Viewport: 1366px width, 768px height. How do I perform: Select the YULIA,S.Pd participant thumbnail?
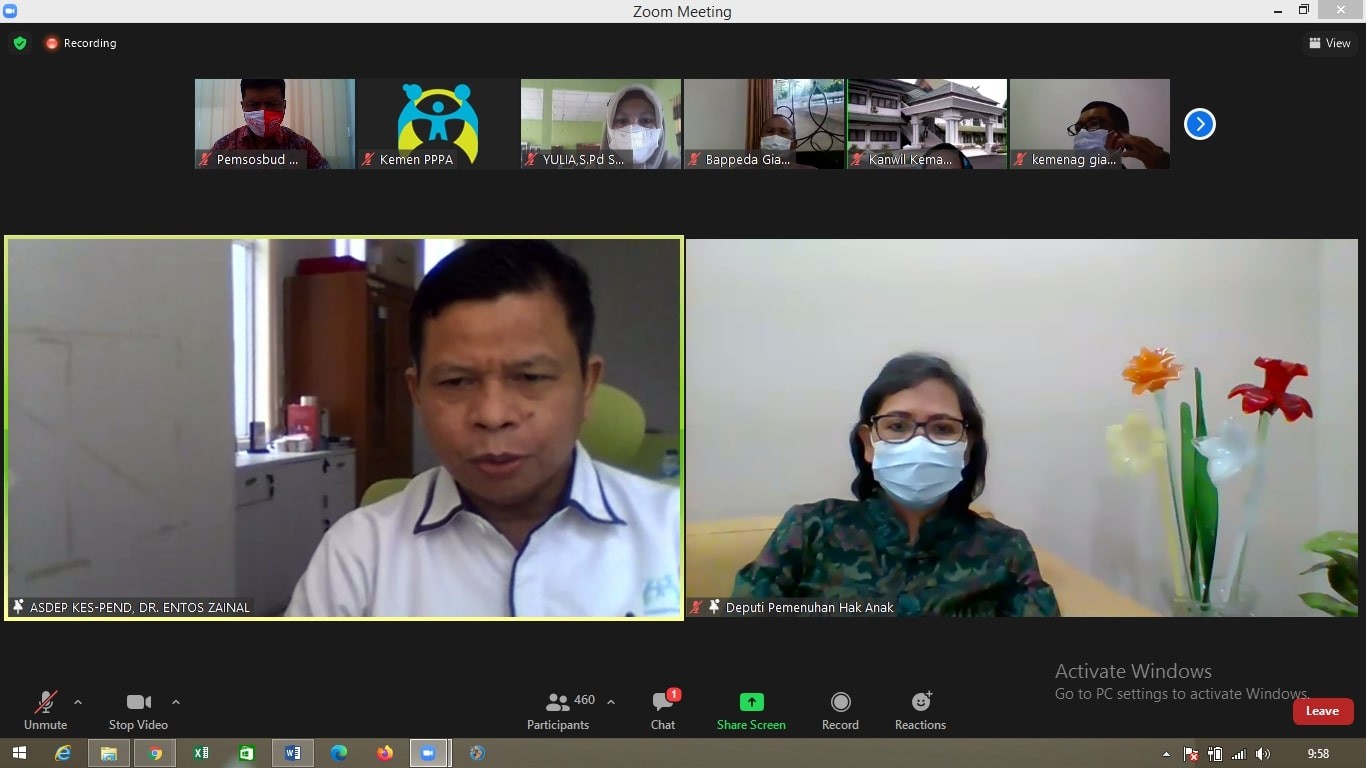[x=601, y=124]
